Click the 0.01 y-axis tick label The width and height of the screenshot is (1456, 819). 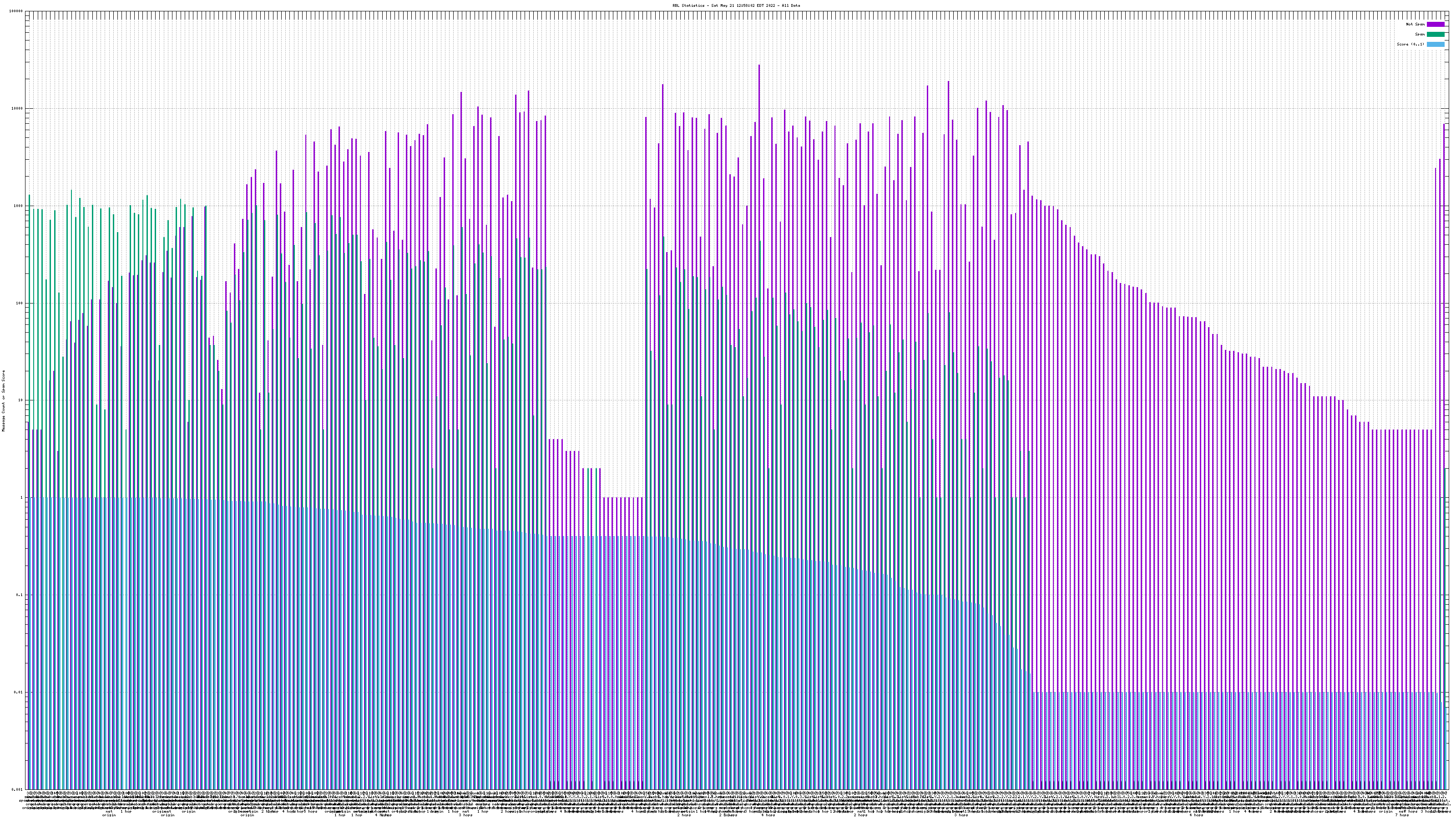pyautogui.click(x=19, y=693)
